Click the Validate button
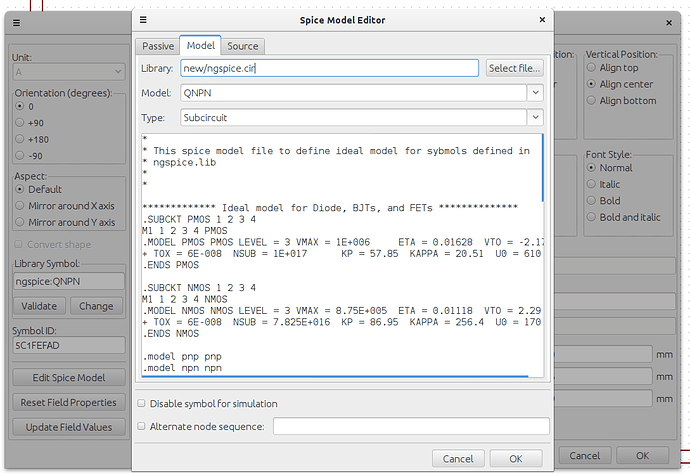This screenshot has height=474, width=690. 39,306
